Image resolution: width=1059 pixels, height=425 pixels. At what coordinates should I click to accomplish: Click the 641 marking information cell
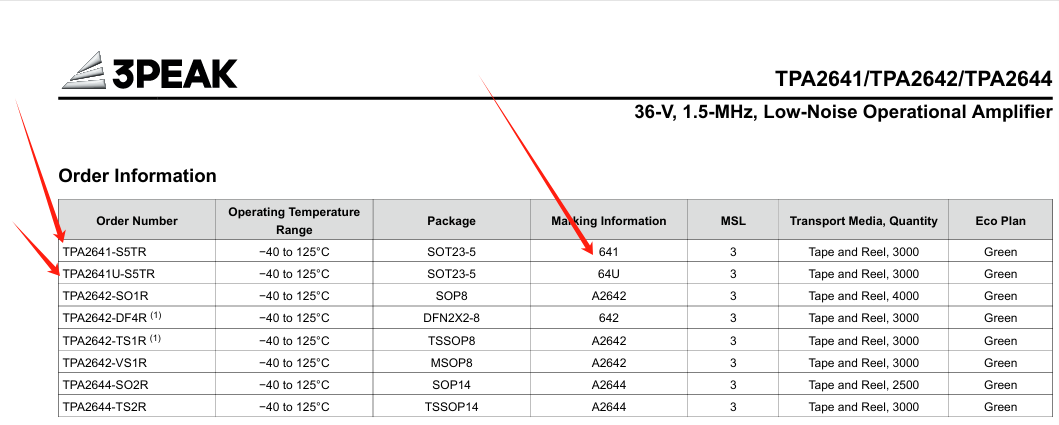coord(609,252)
